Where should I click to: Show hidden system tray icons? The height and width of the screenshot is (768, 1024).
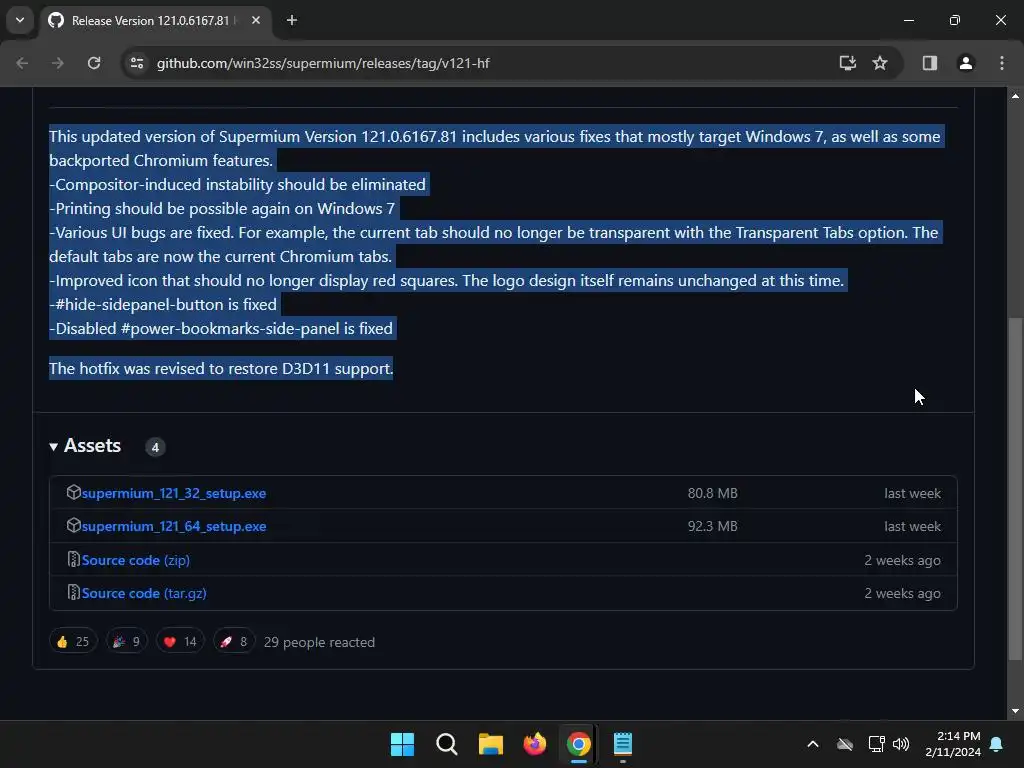point(813,744)
